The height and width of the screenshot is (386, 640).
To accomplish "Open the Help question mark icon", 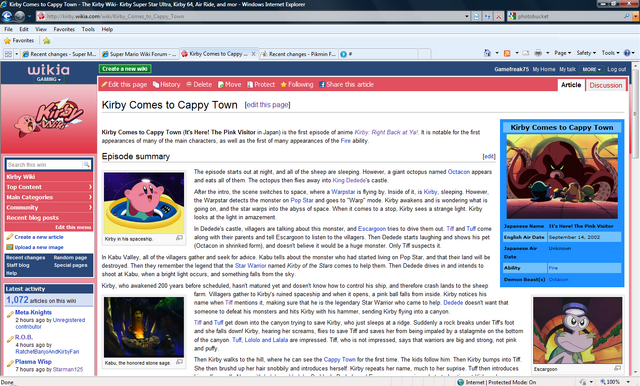I will tap(627, 53).
